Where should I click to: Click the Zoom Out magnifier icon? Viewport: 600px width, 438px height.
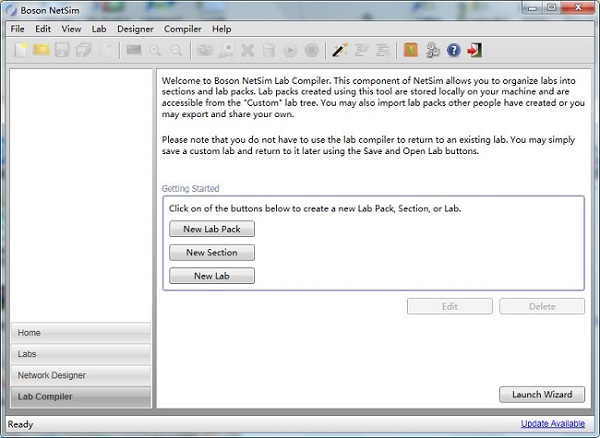176,50
